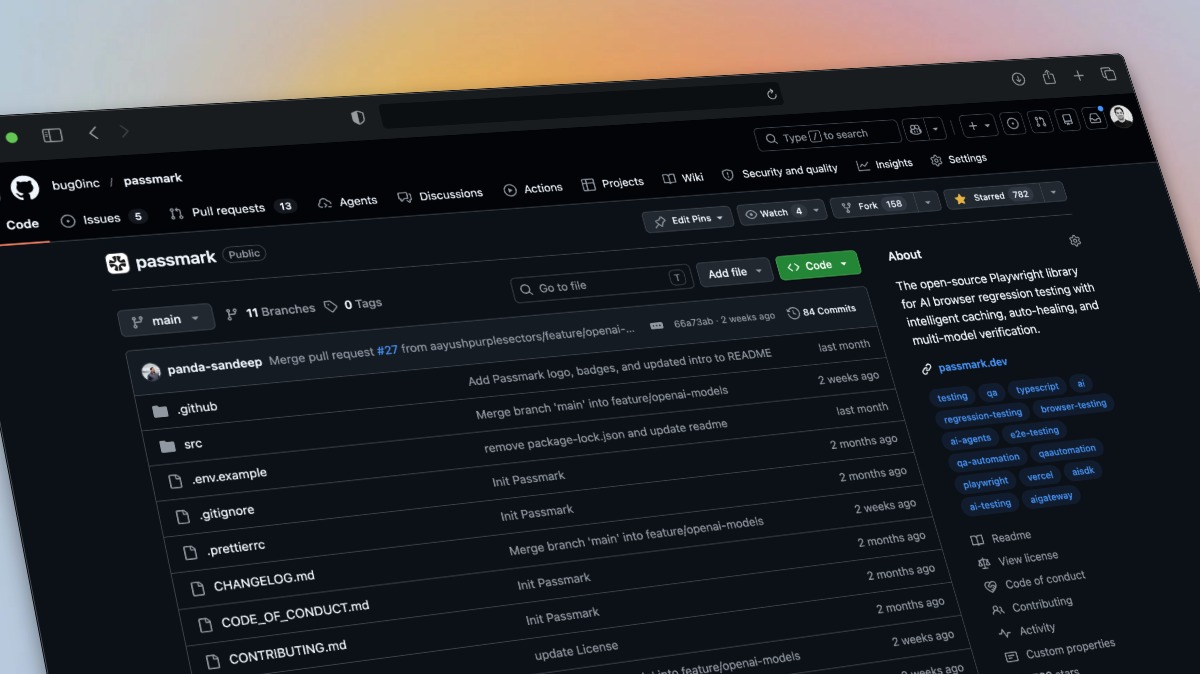
Task: Open starred lists dropdown arrow
Action: tap(1054, 192)
